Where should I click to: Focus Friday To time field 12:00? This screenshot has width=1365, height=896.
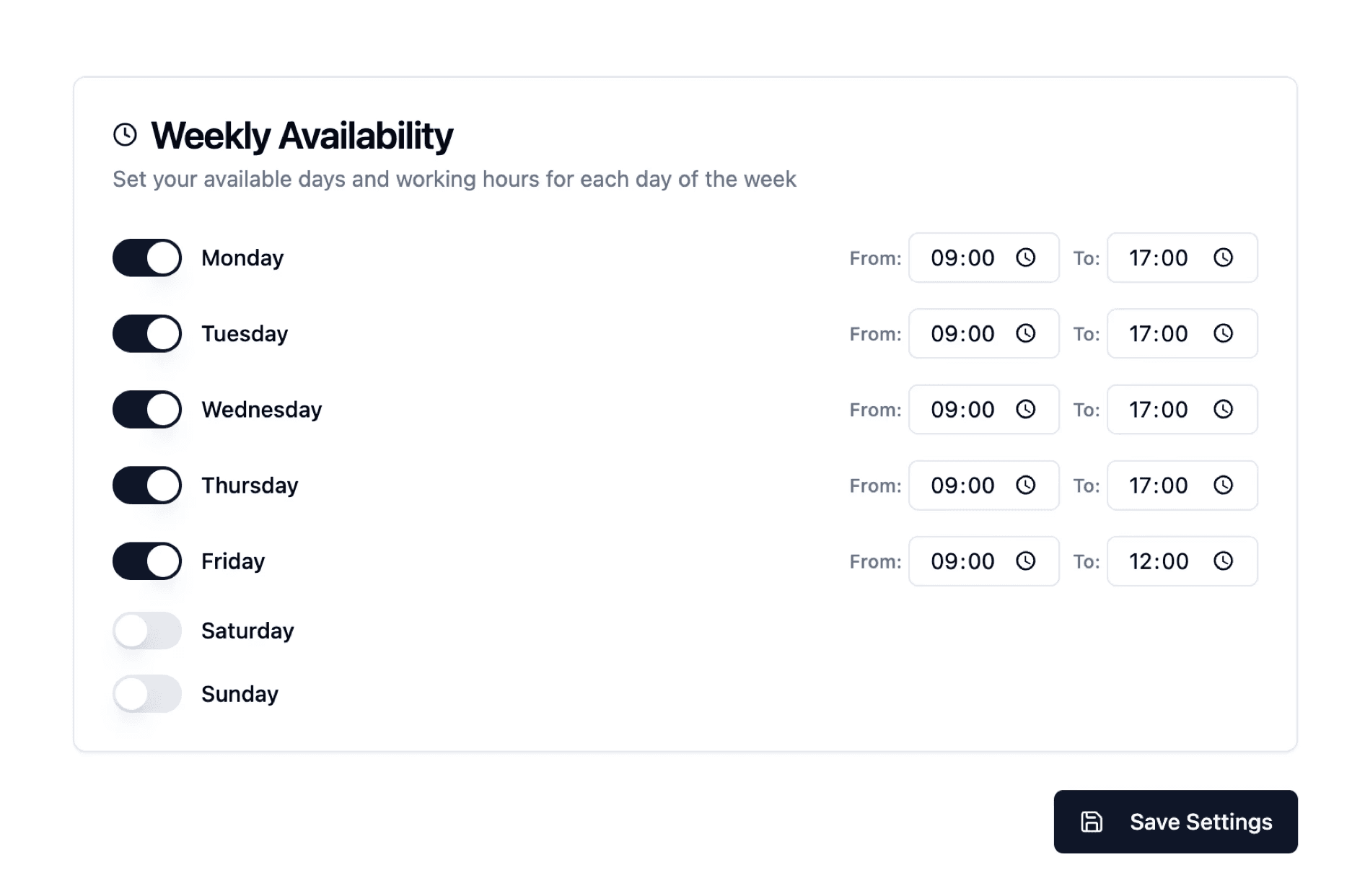(x=1182, y=561)
